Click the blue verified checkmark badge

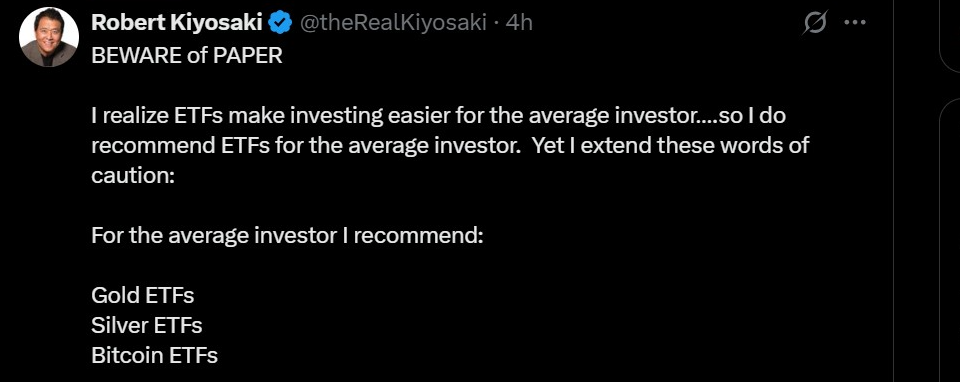[x=281, y=23]
